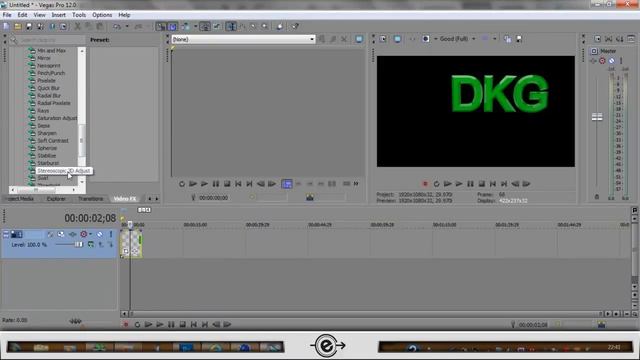Save the project with the disk icon
Screen dimensions: 640x360
point(29,27)
